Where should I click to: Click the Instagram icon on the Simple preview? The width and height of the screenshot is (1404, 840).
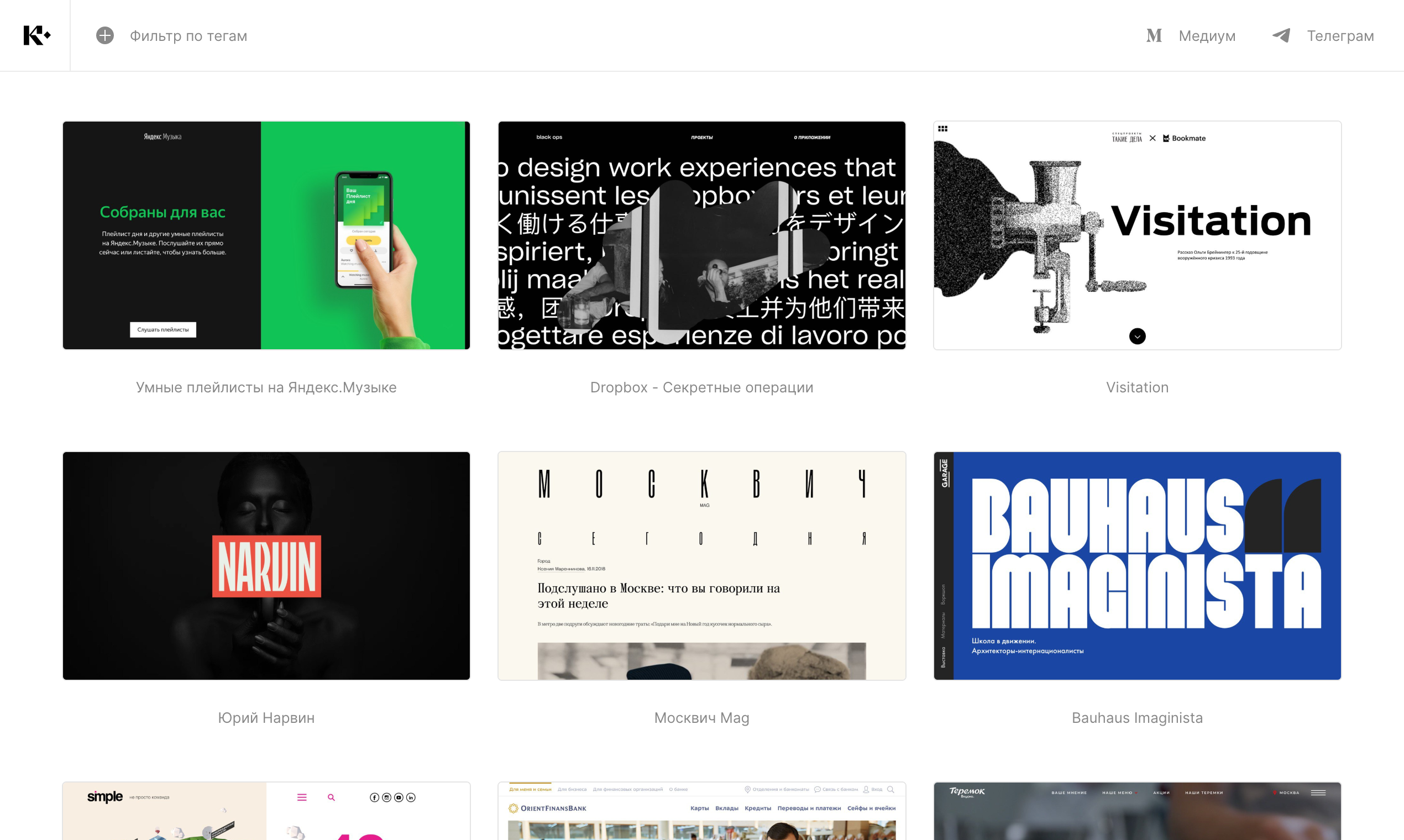tap(387, 798)
